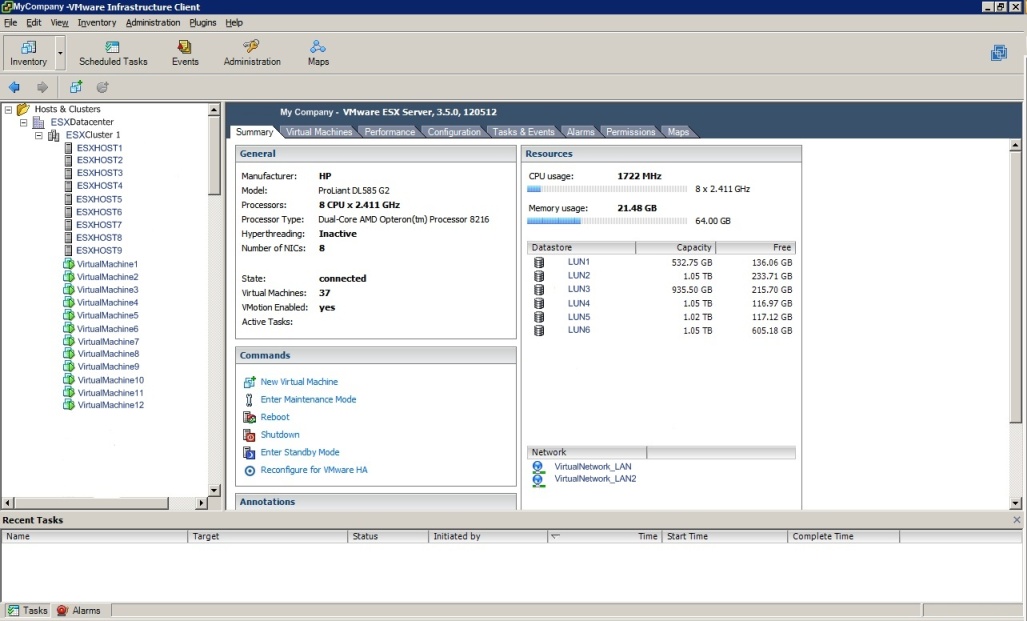Open the Administration toolbar icon
This screenshot has width=1027, height=621.
(251, 47)
